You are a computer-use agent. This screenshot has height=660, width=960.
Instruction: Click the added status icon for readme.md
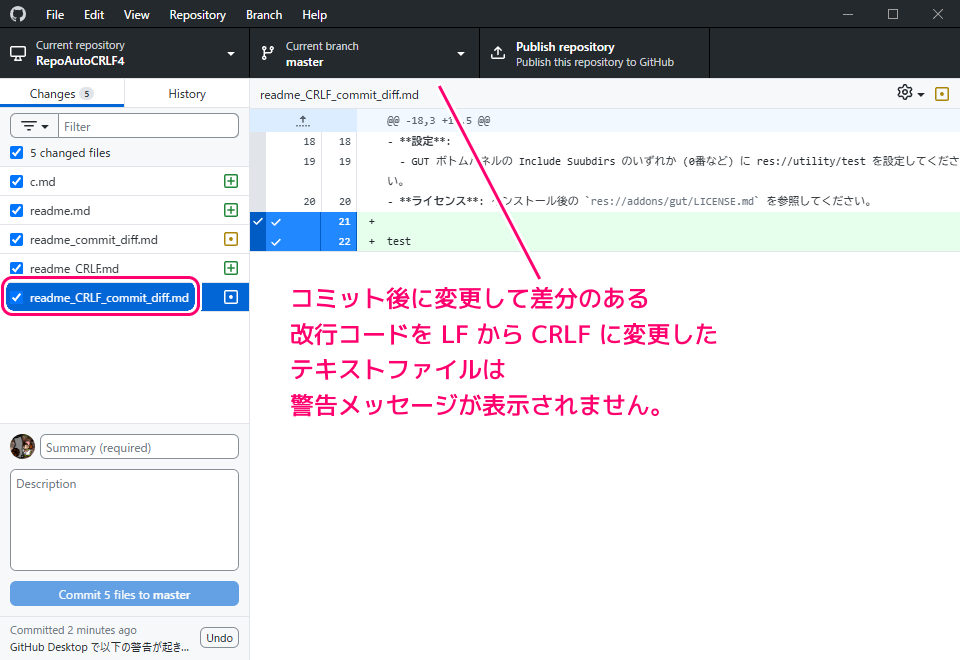pyautogui.click(x=231, y=211)
